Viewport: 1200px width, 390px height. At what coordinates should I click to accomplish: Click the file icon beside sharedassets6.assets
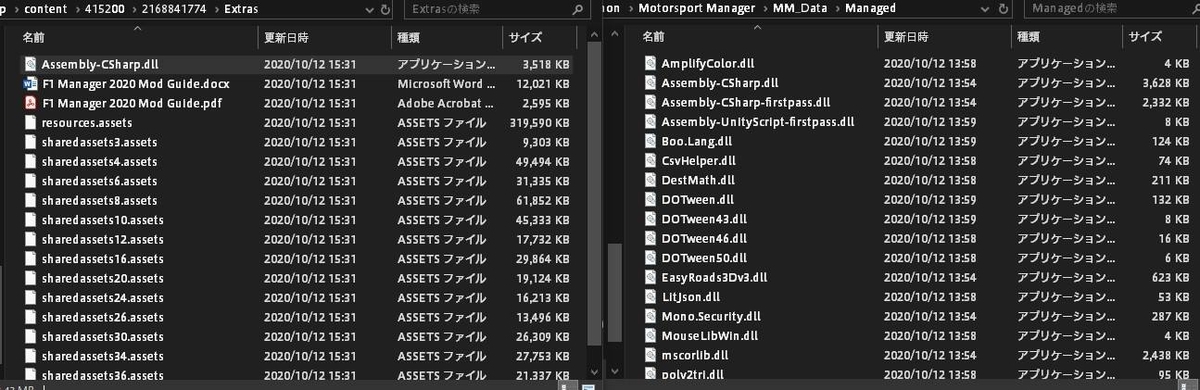(29, 181)
